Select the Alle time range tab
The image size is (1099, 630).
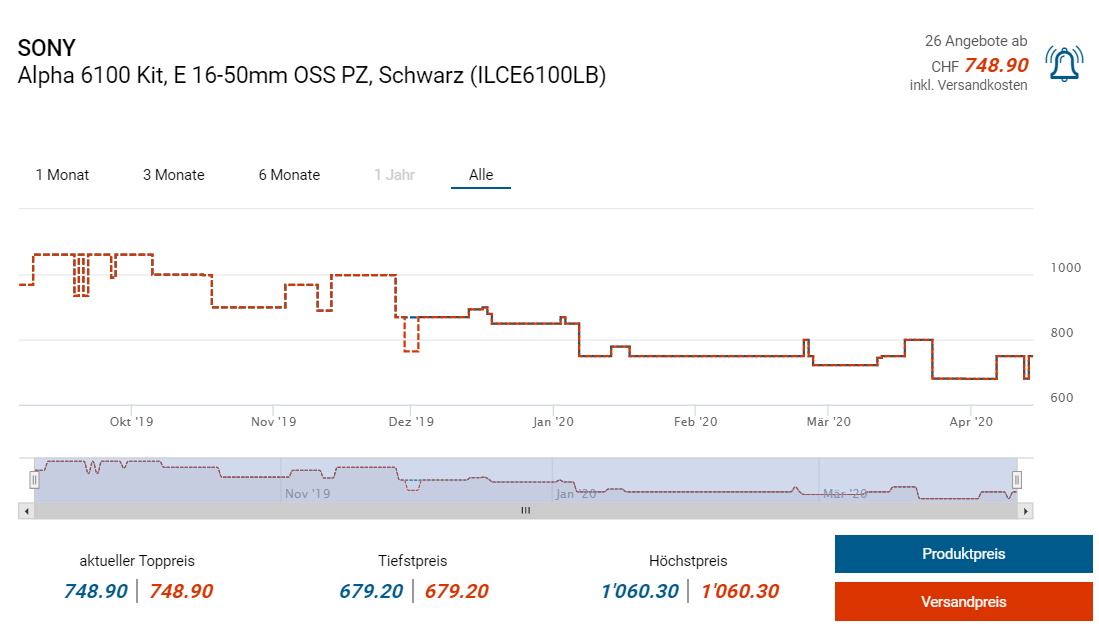[x=481, y=175]
